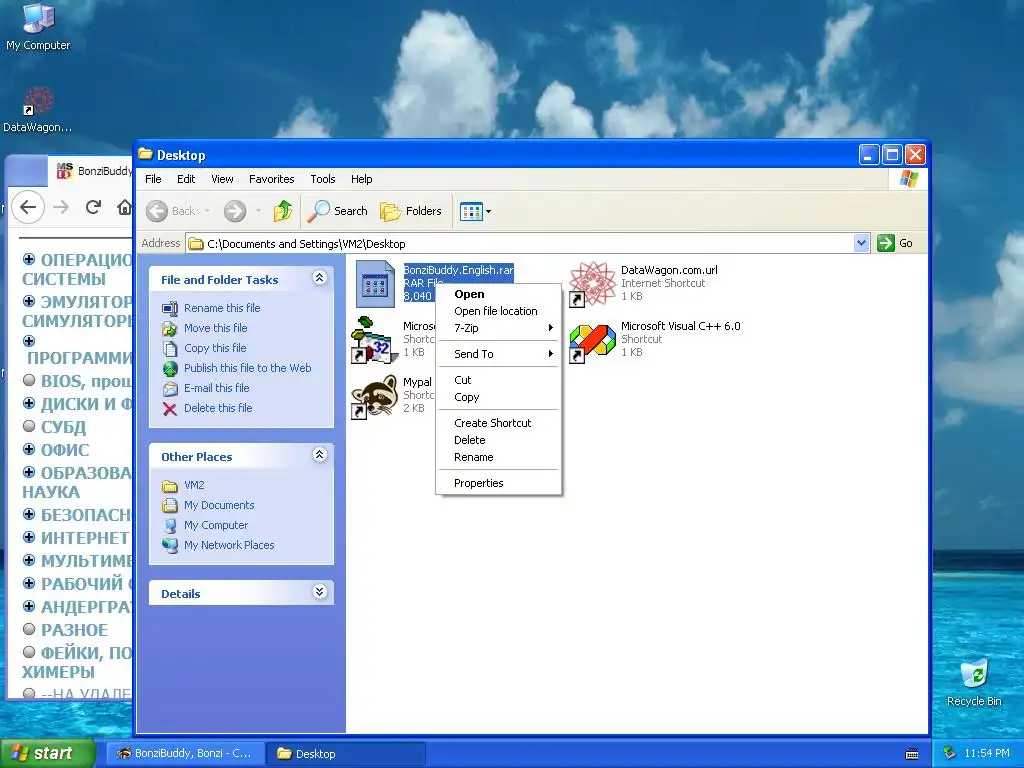Click the green Forward arrow in Explorer toolbar
This screenshot has height=768, width=1024.
235,211
